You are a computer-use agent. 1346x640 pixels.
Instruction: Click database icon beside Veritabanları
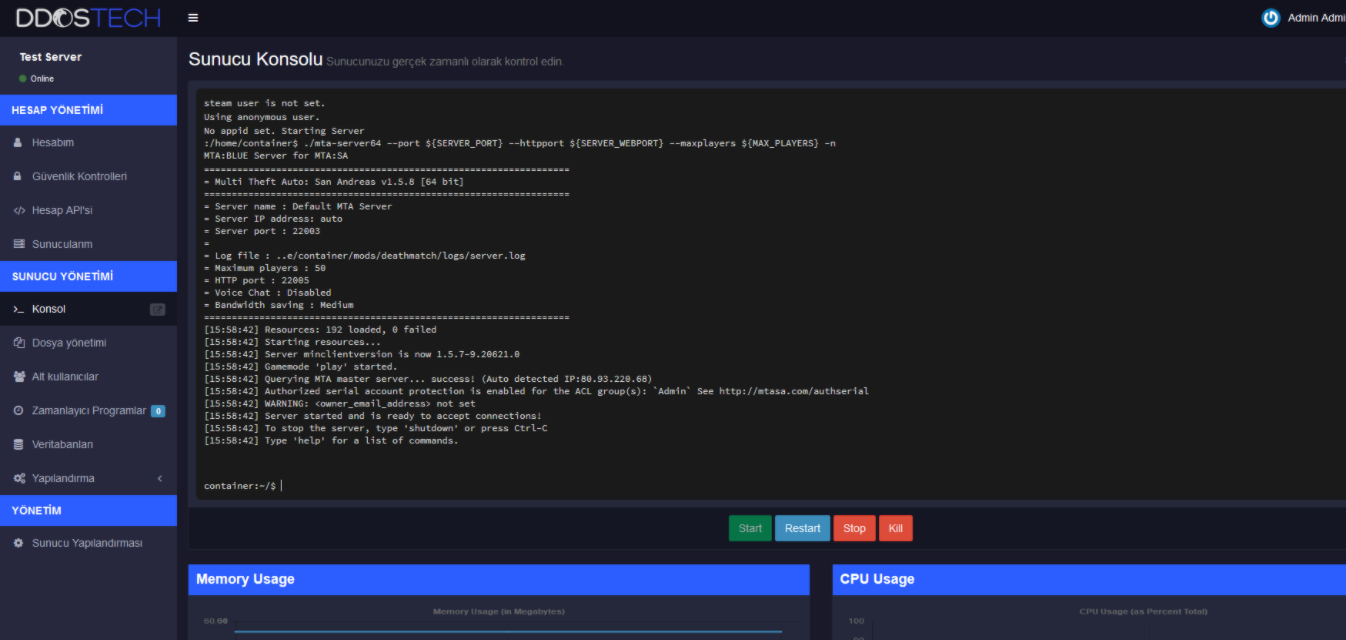[x=19, y=445]
